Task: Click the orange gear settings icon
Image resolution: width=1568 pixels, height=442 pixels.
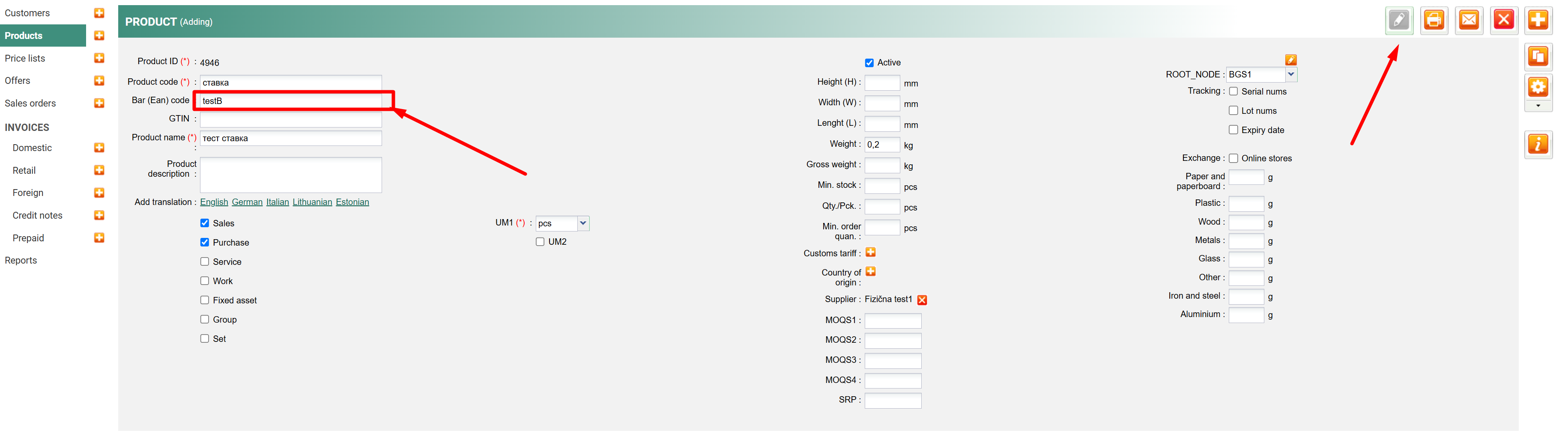Action: coord(1538,88)
